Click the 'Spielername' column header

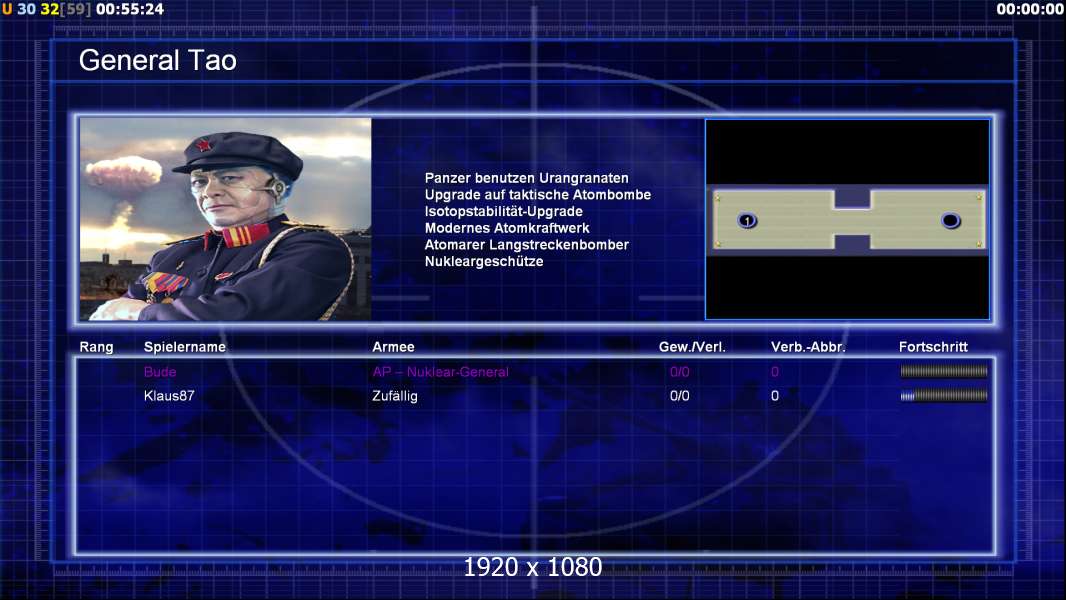pos(184,347)
